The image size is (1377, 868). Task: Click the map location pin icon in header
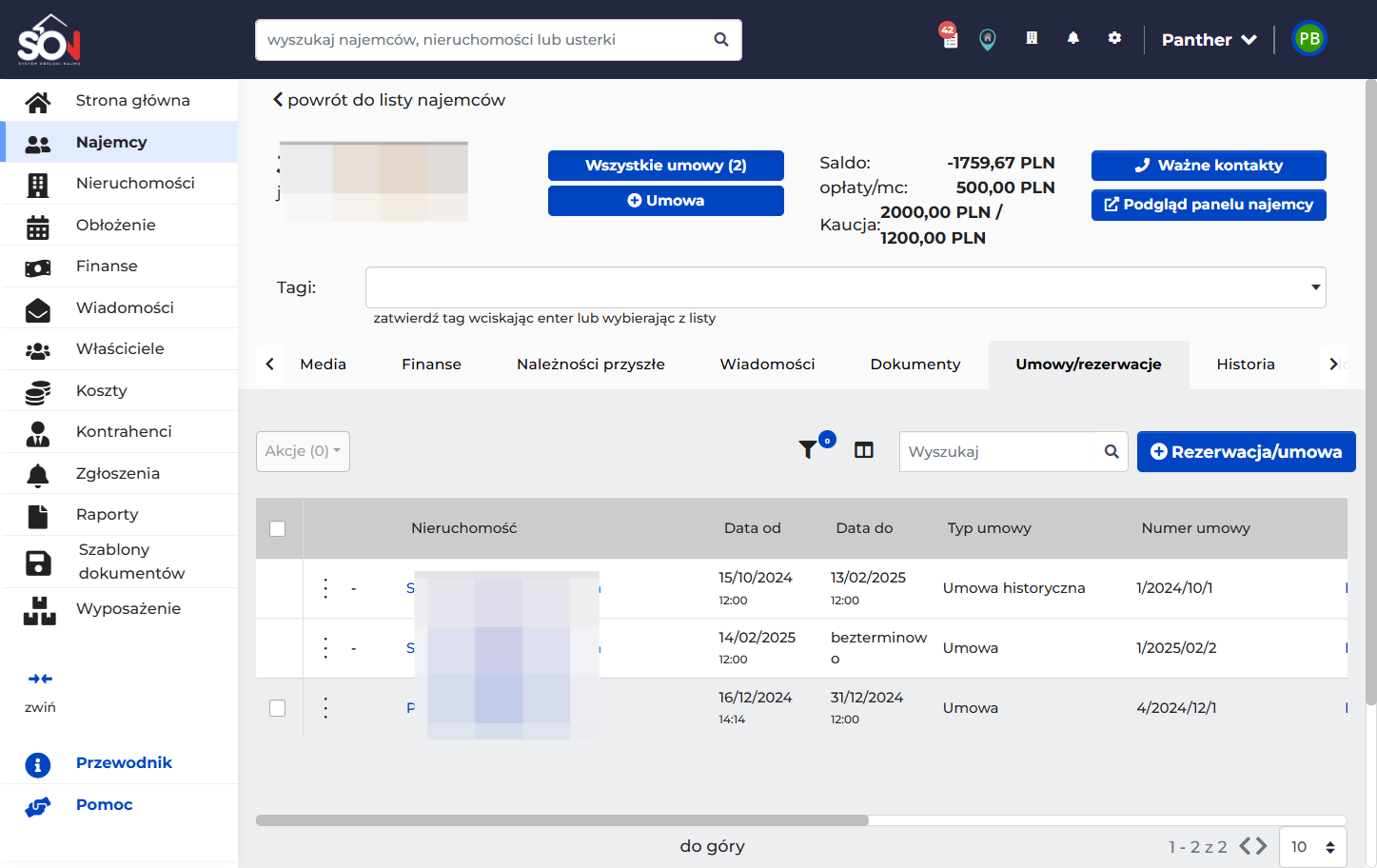pos(988,39)
